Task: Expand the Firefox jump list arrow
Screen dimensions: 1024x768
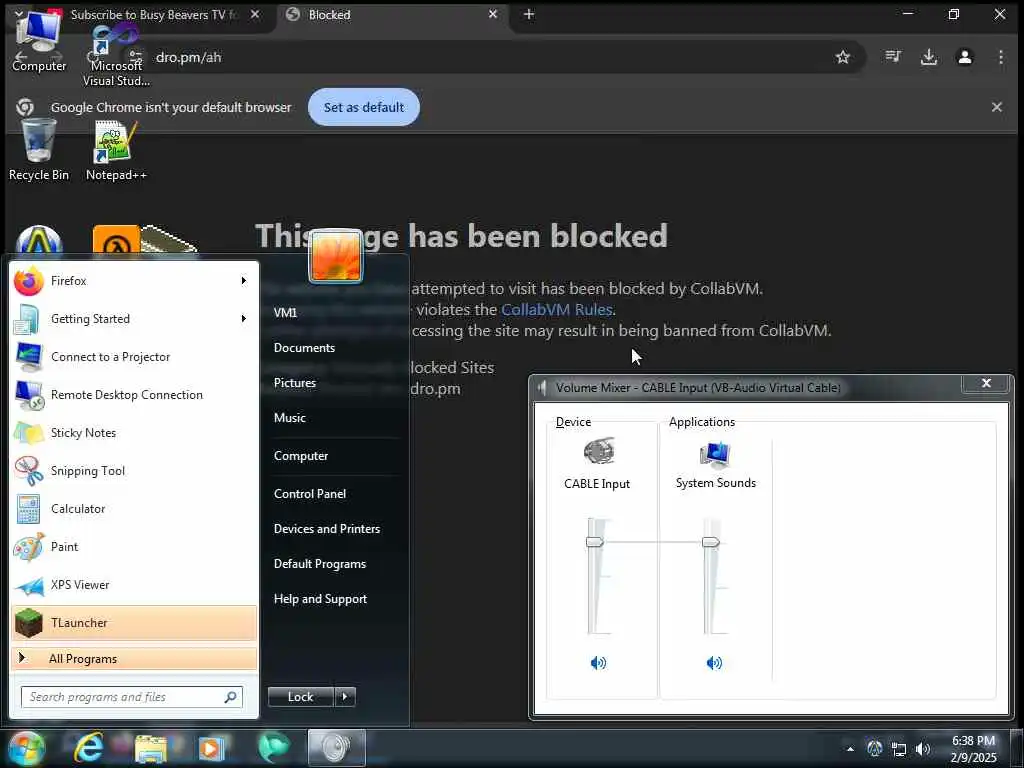Action: 244,281
